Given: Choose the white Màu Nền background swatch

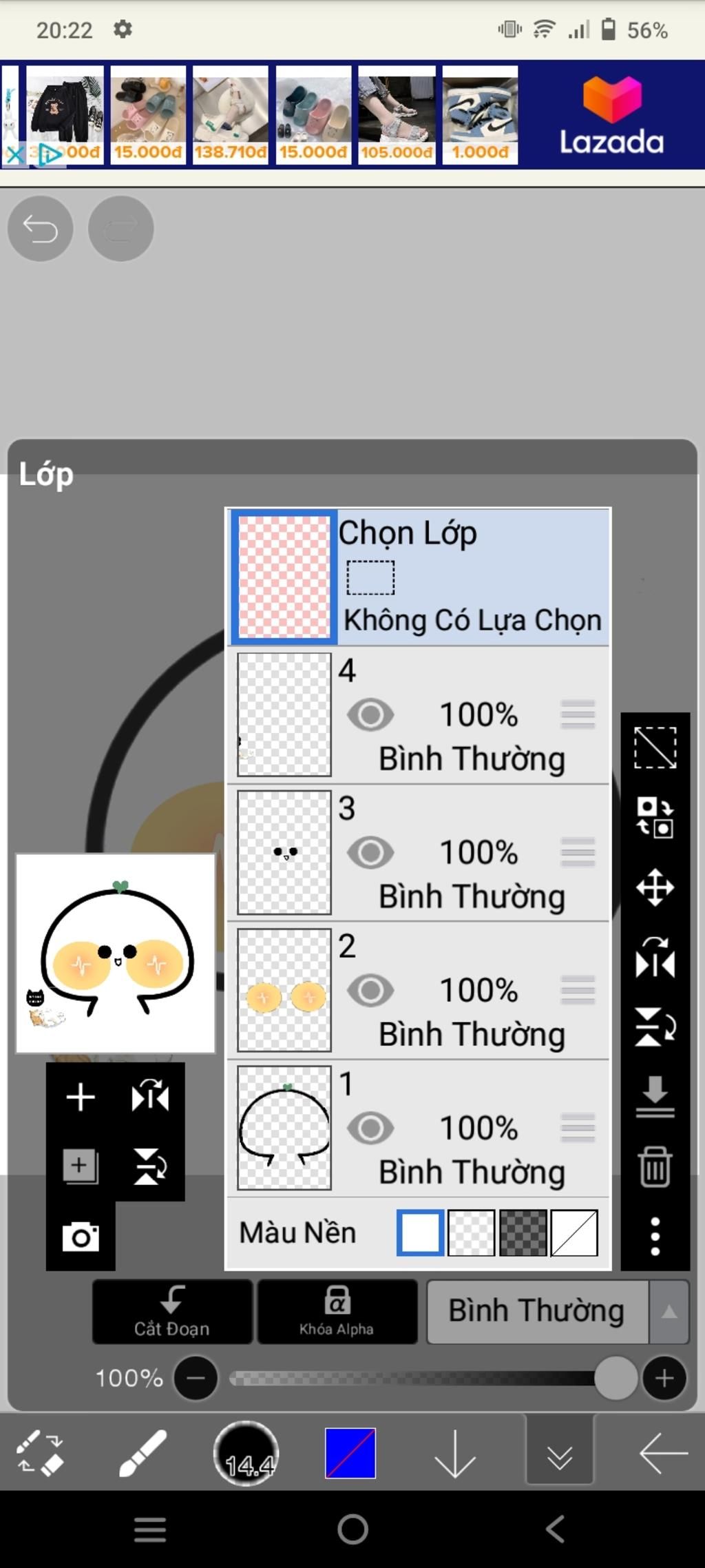Looking at the screenshot, I should [420, 1233].
